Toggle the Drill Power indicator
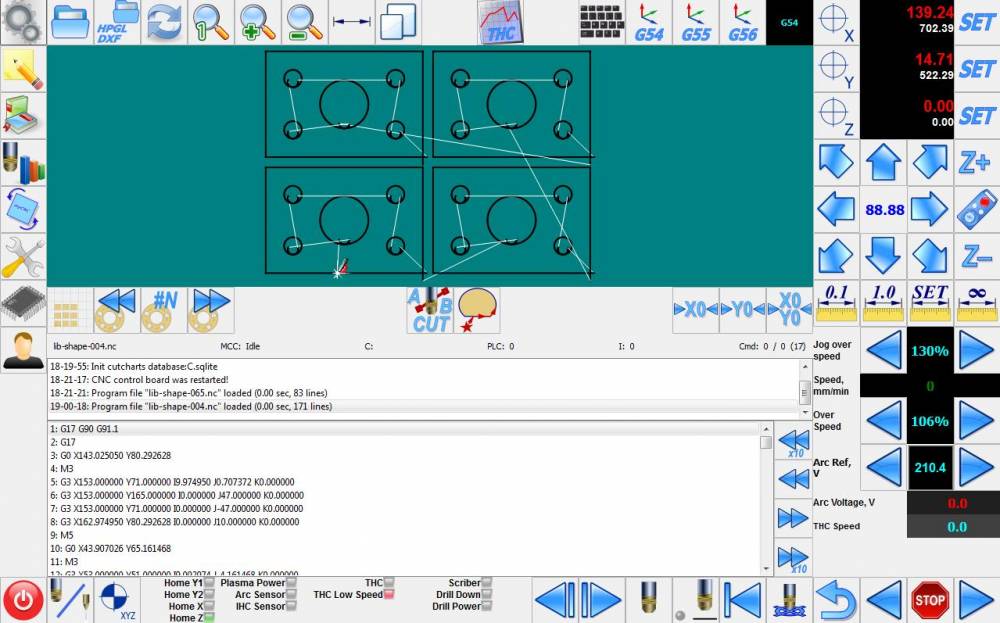Screen dimensions: 1000x623 pos(487,607)
